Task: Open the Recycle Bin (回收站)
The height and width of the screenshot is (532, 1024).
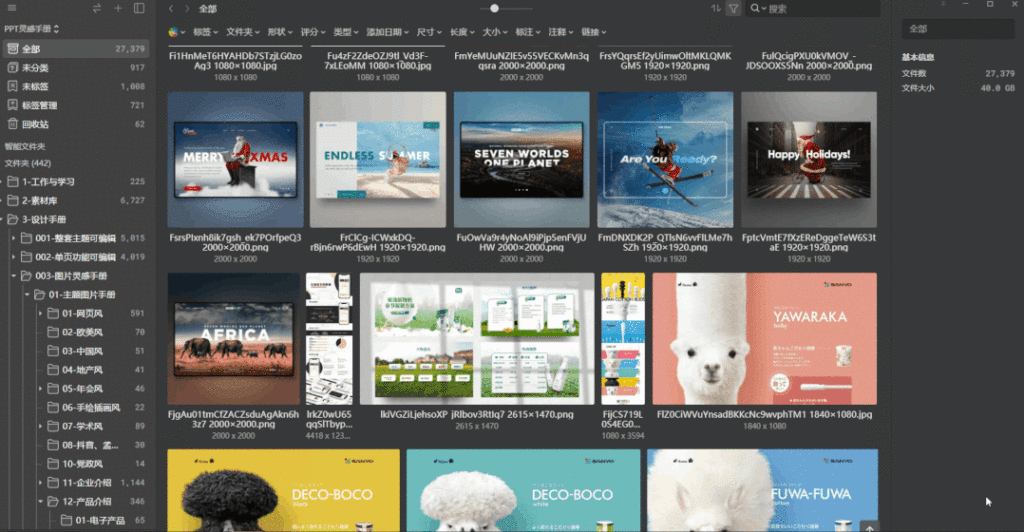Action: (x=35, y=124)
